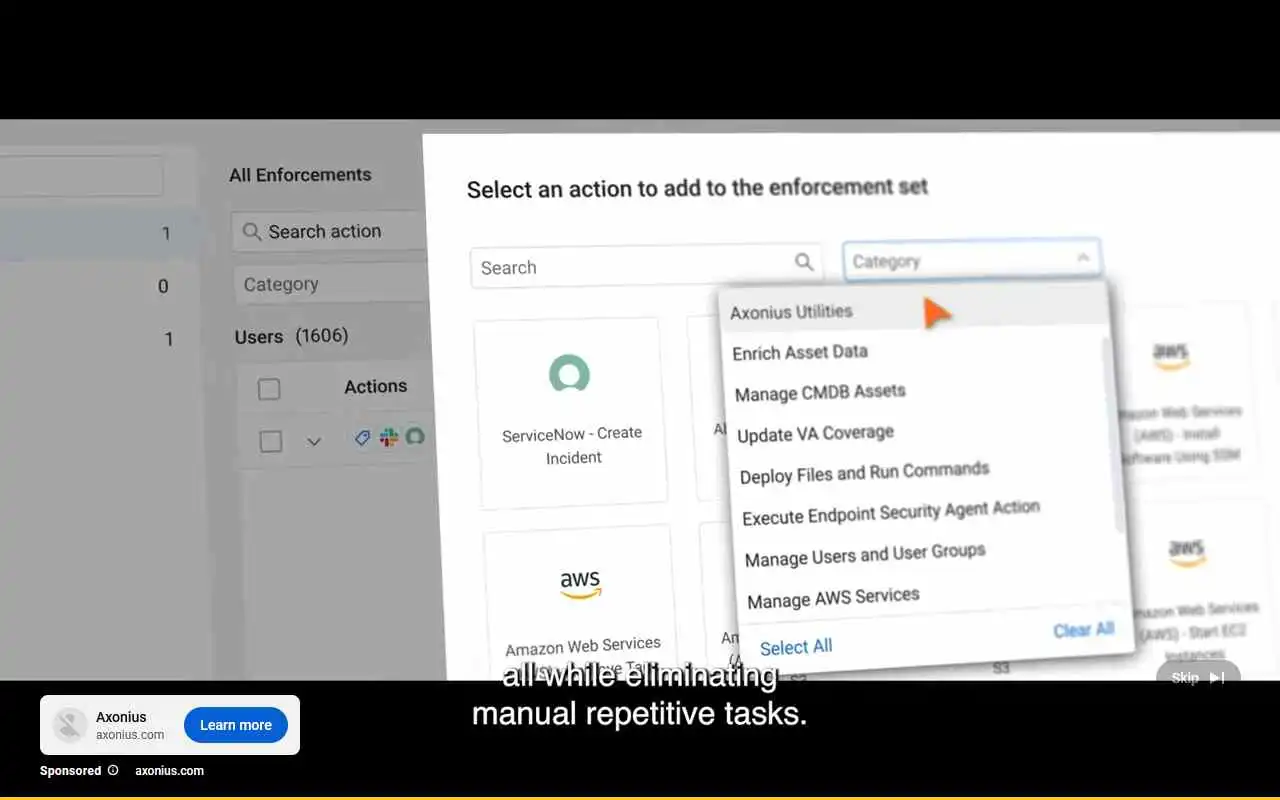
Task: Click the info icon next to Sponsored
Action: click(x=113, y=770)
